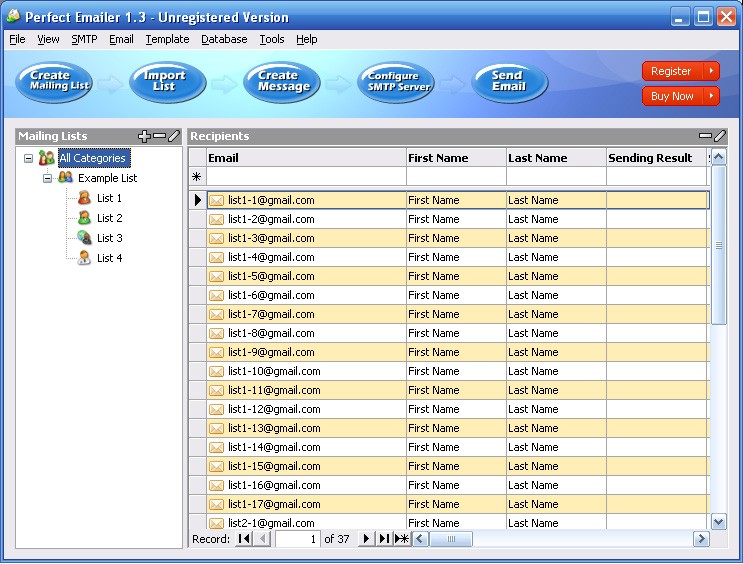Image resolution: width=743 pixels, height=564 pixels.
Task: Open the SMTP menu
Action: click(84, 39)
